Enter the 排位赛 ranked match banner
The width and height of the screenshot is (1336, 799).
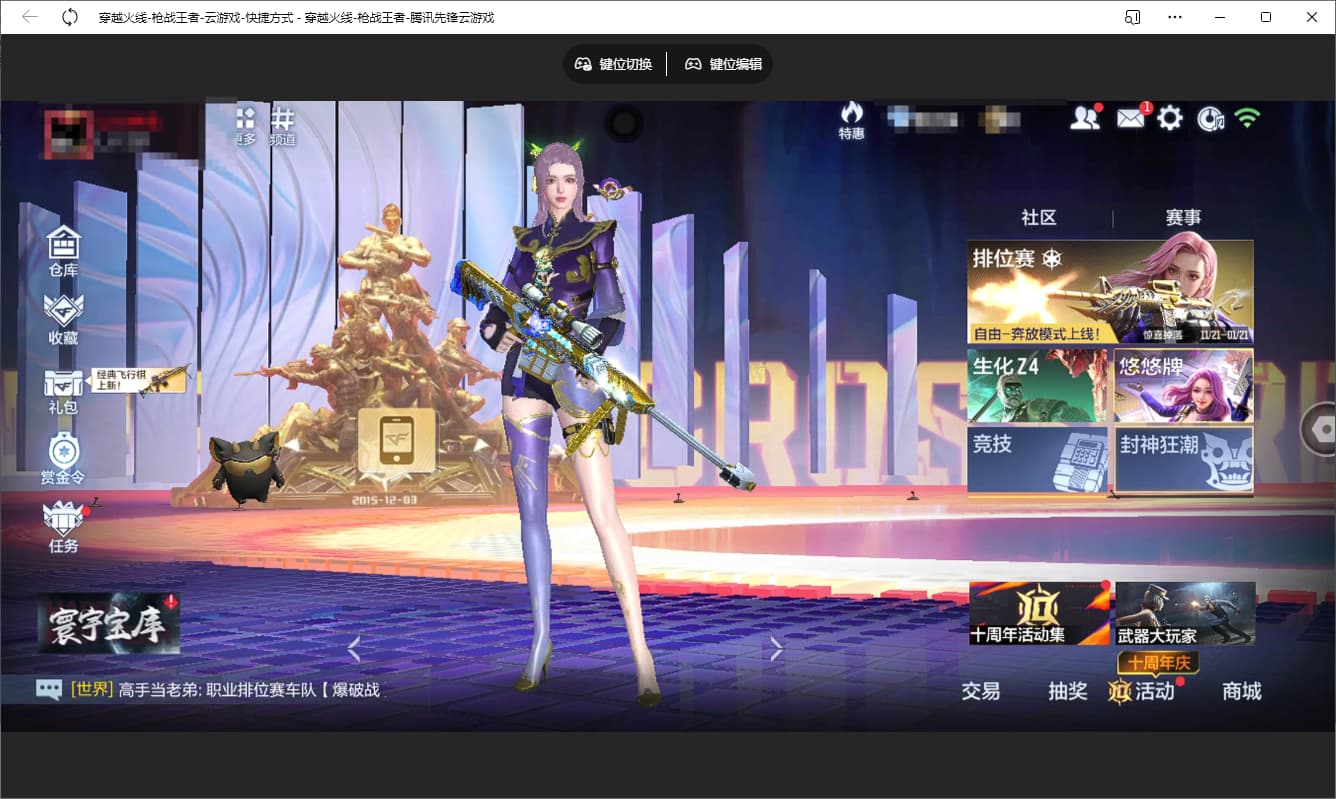1110,292
